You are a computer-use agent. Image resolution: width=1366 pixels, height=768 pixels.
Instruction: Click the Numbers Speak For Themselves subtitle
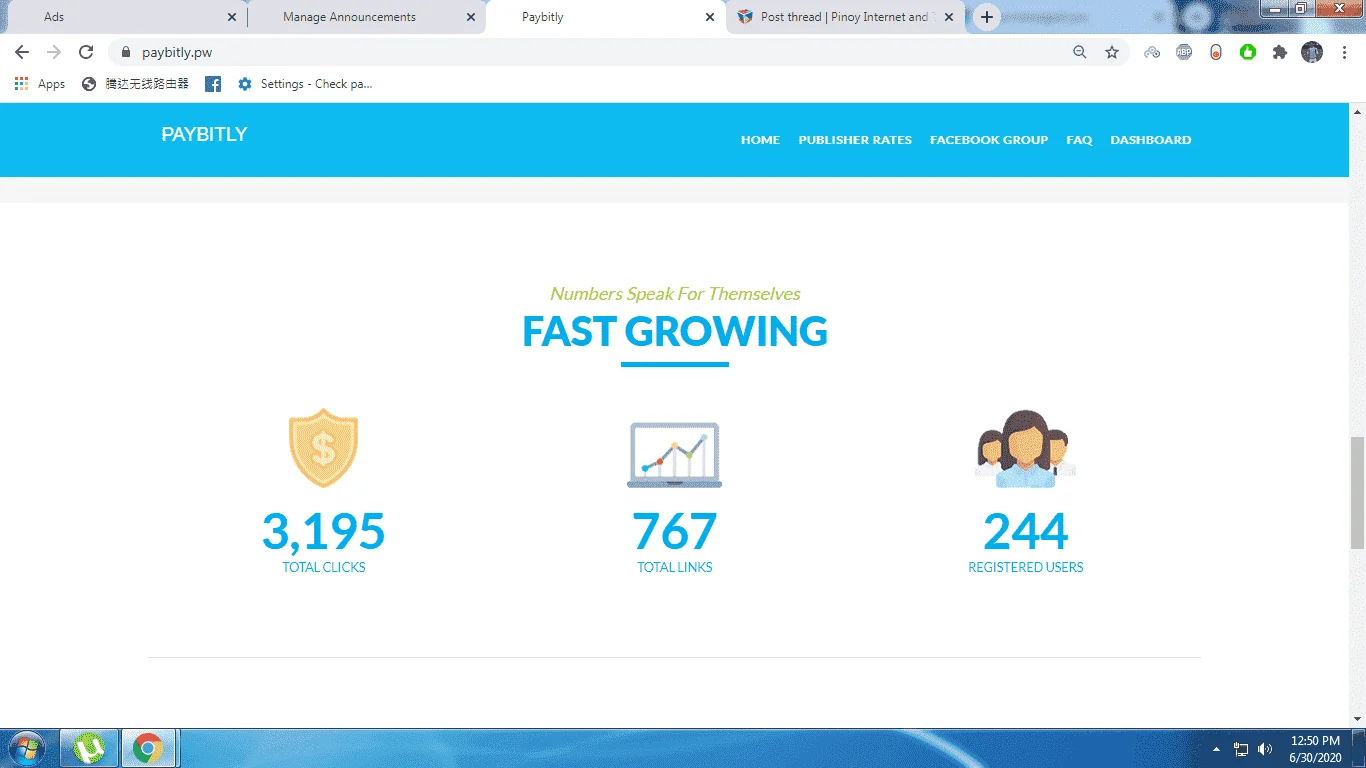(x=675, y=294)
